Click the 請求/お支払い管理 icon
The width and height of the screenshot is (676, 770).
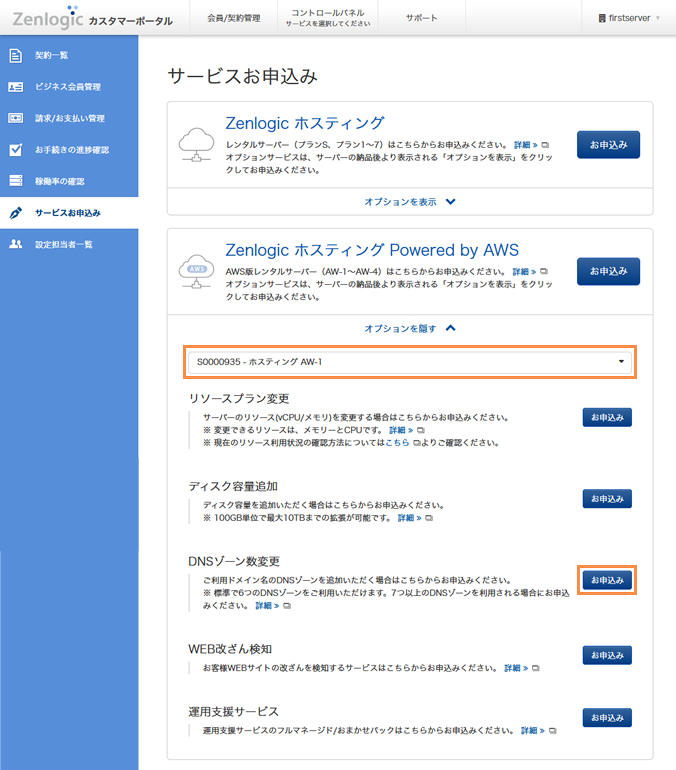click(16, 118)
